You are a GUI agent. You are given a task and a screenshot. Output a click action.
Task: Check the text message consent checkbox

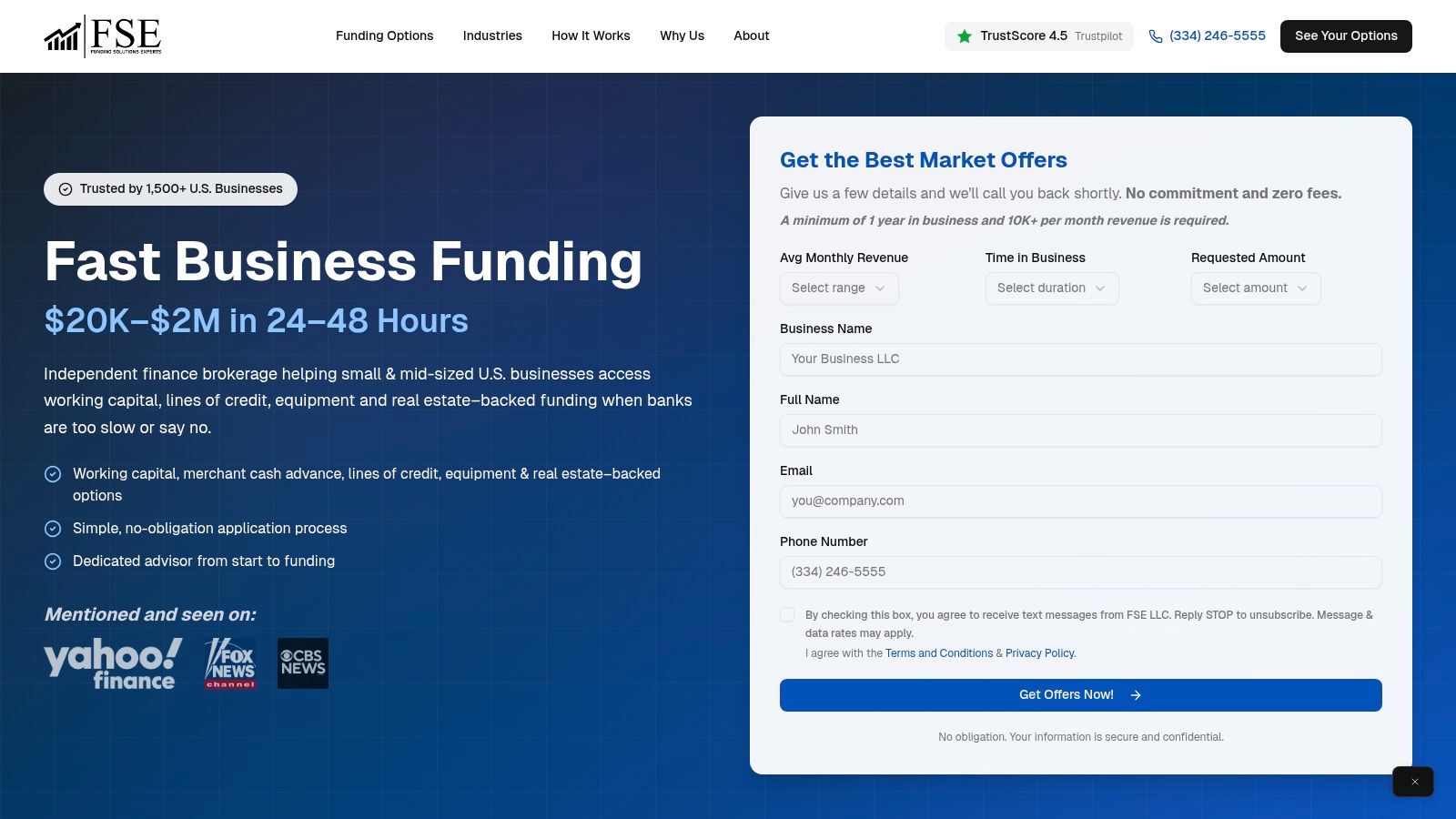(x=787, y=614)
